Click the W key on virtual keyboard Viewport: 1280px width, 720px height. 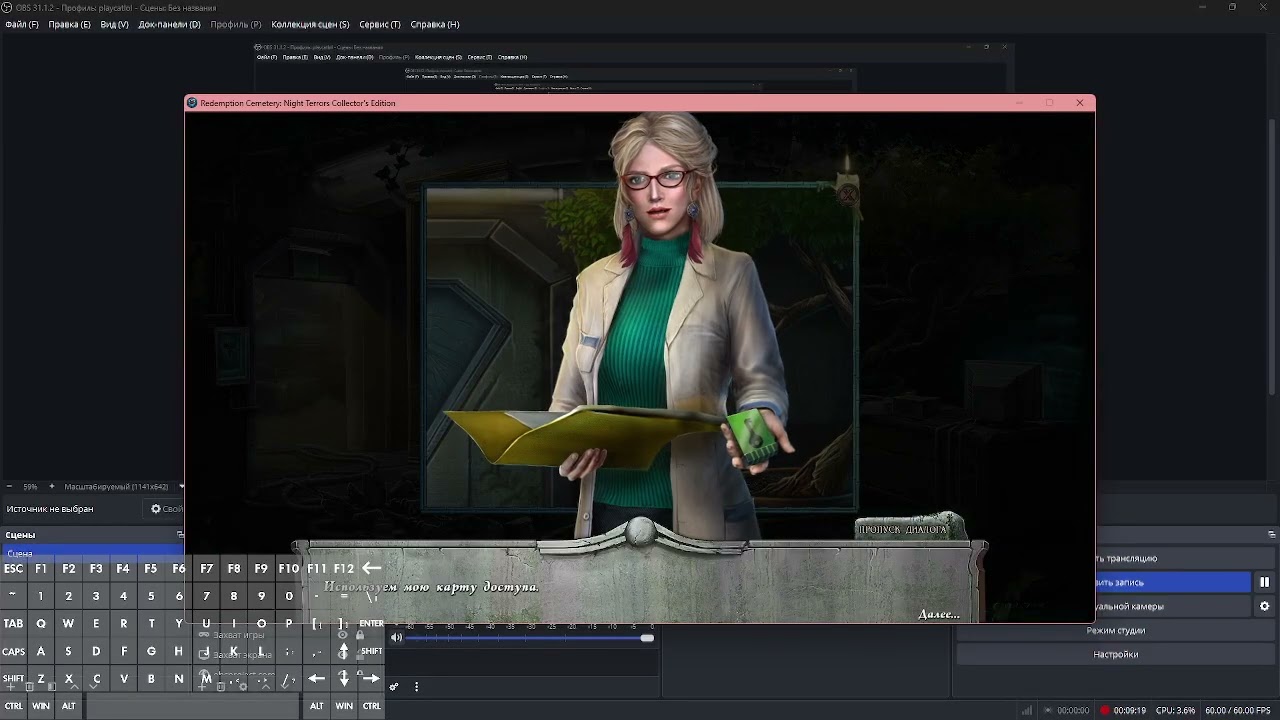68,623
